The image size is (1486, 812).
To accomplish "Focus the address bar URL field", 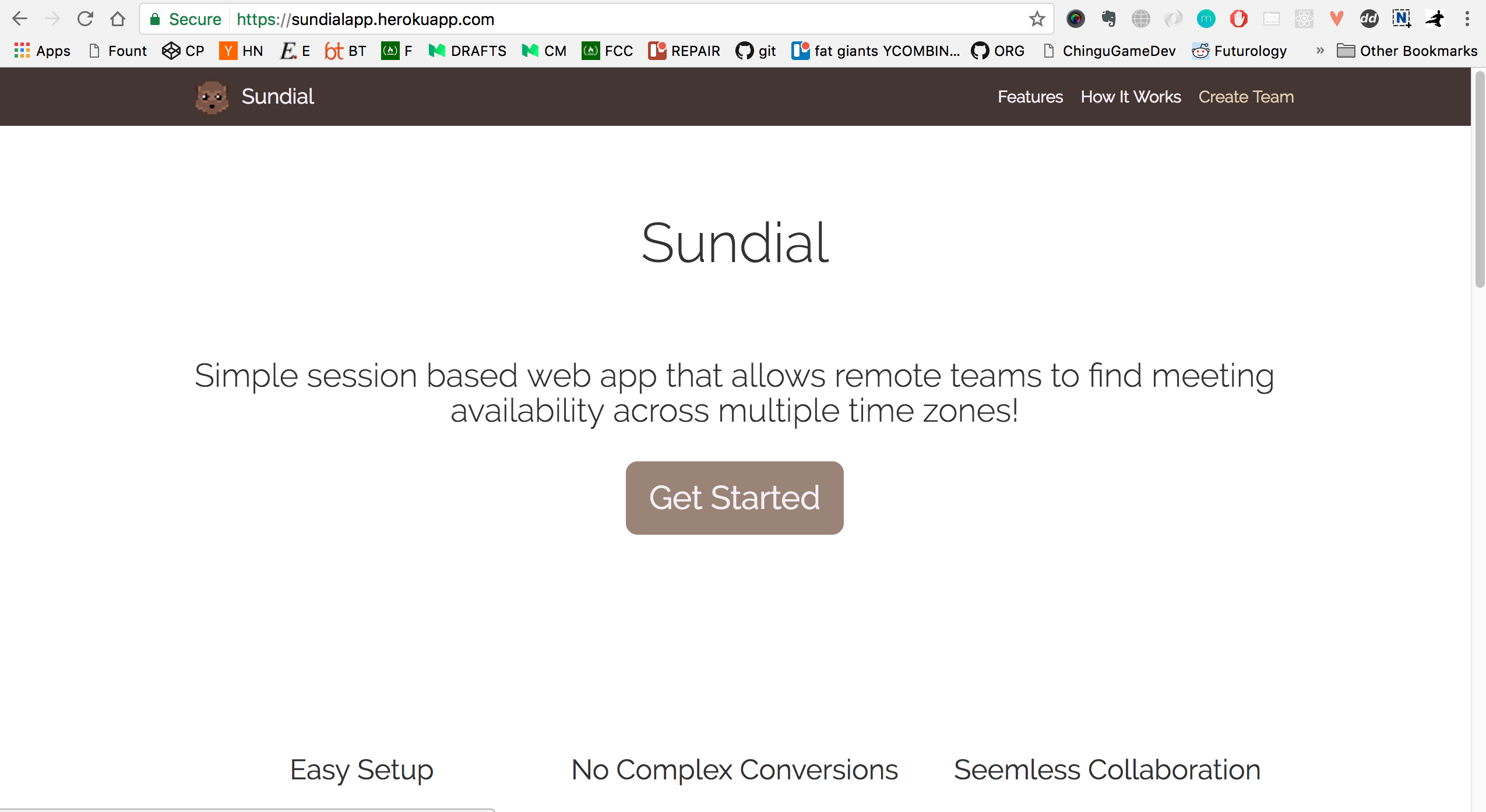I will coord(583,19).
